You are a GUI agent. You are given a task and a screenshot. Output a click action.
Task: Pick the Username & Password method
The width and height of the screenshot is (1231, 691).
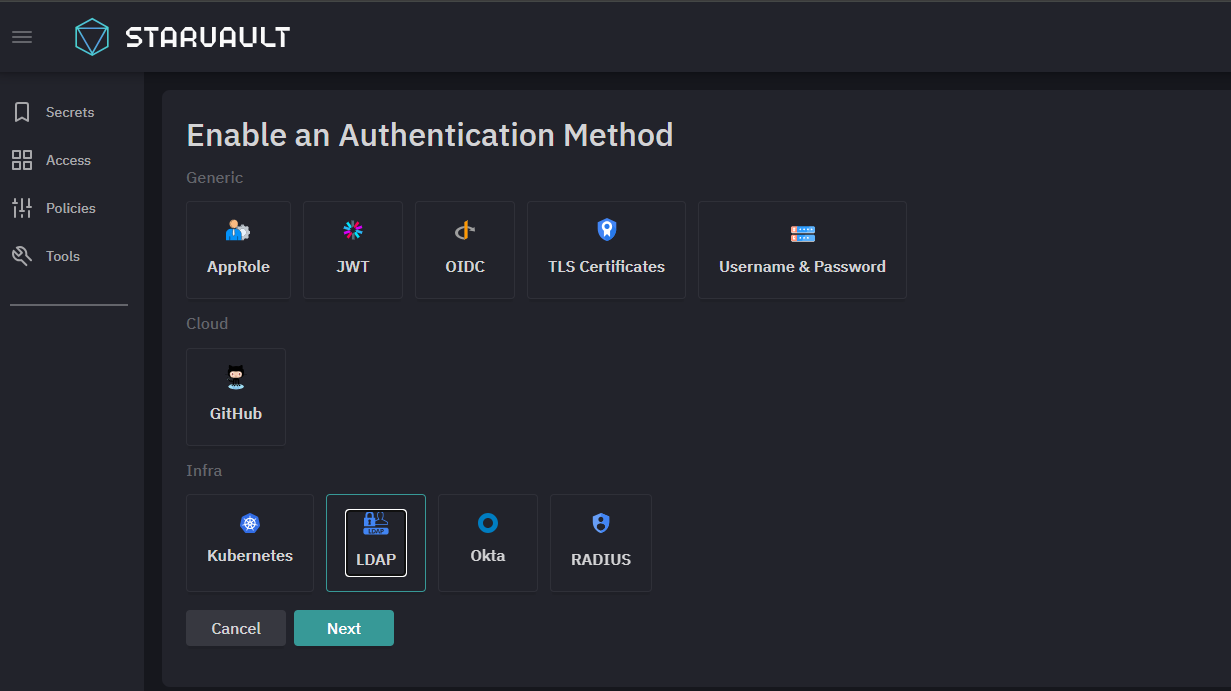pos(802,250)
